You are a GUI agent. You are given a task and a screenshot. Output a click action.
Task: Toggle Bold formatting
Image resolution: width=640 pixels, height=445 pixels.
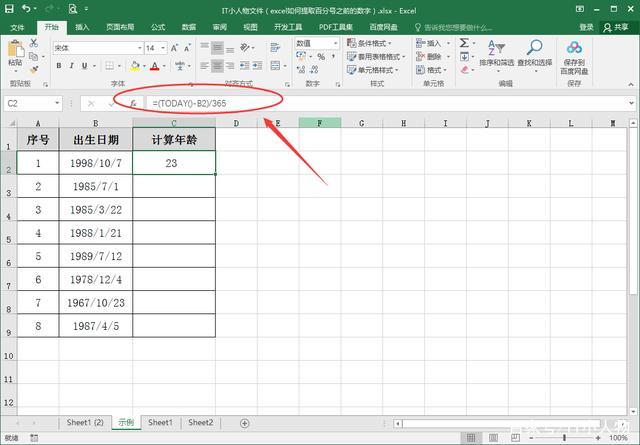coord(59,65)
